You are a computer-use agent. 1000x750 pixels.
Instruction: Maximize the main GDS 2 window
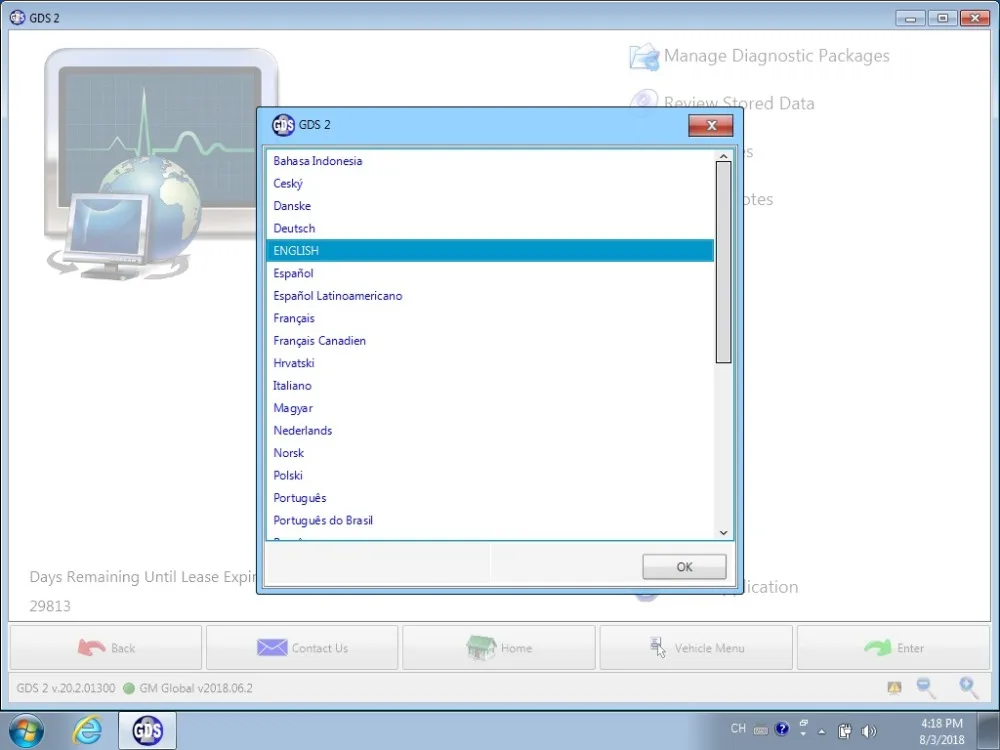pos(942,18)
